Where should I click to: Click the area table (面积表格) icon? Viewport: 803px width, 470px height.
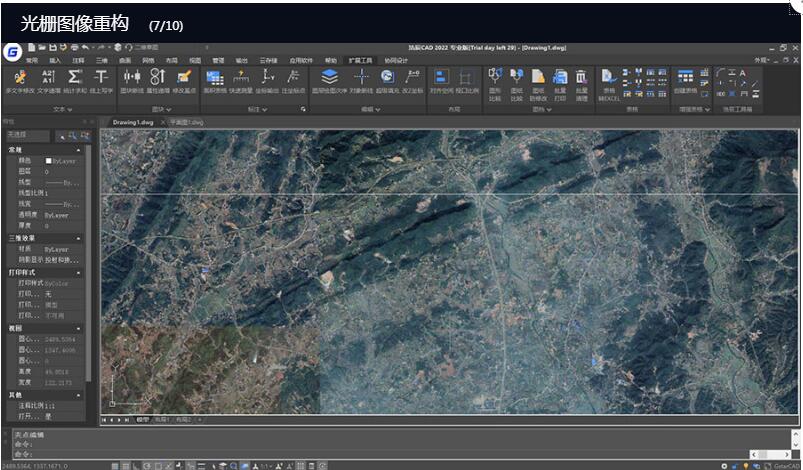(214, 79)
